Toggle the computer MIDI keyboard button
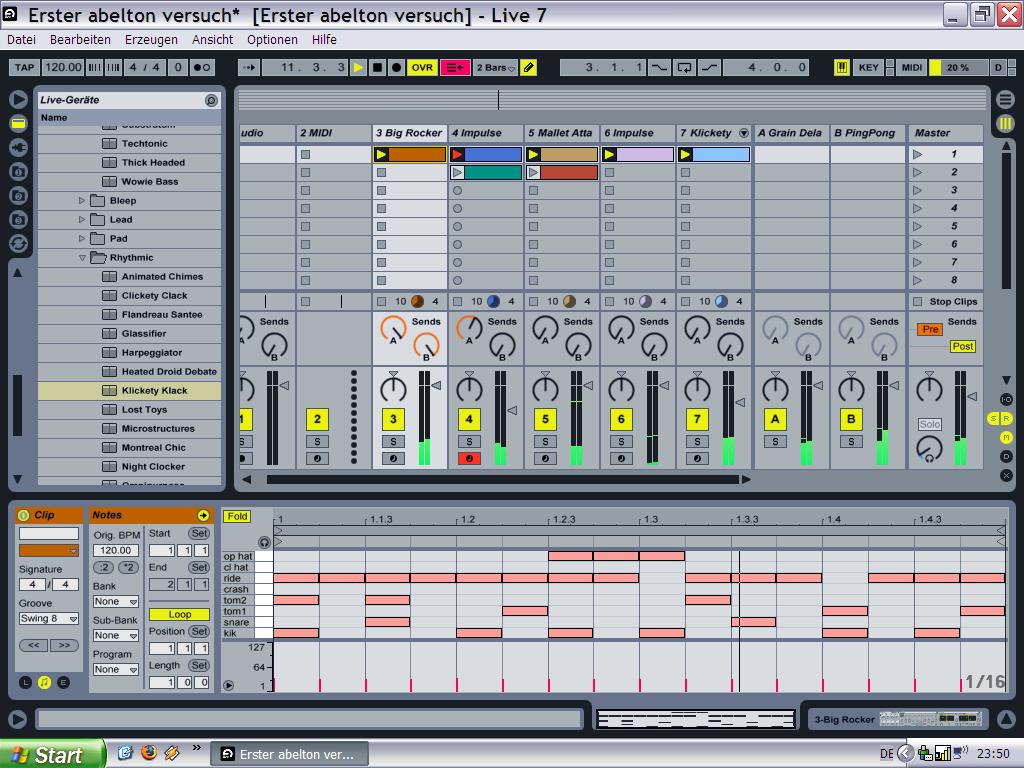 [x=842, y=67]
